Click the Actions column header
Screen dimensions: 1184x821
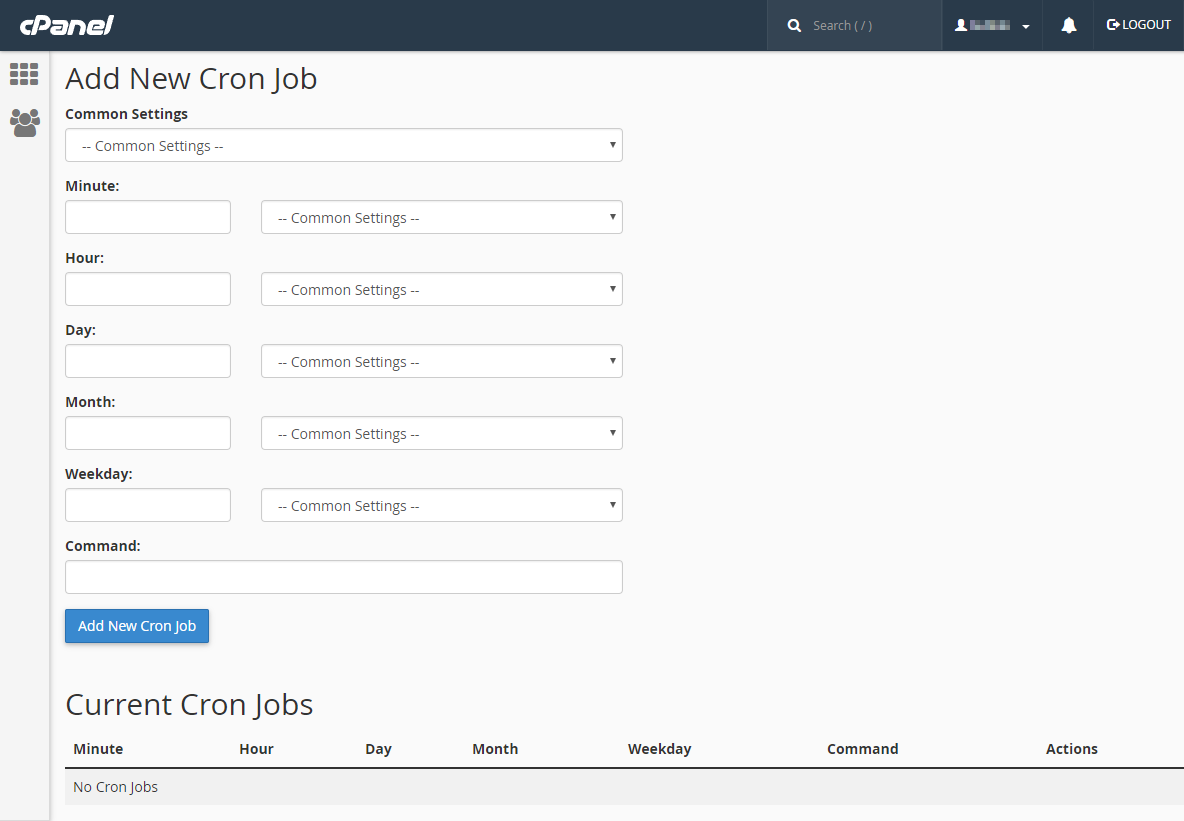(1071, 749)
